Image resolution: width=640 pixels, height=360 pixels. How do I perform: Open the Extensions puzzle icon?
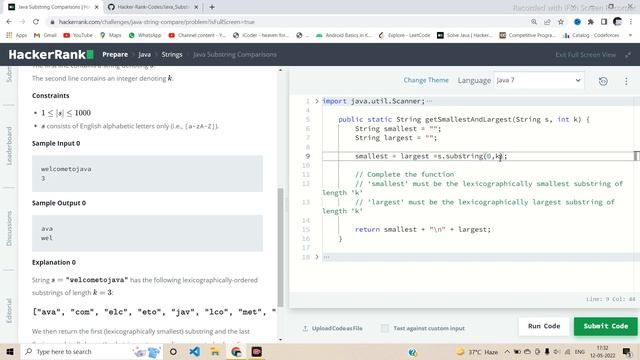pos(591,22)
